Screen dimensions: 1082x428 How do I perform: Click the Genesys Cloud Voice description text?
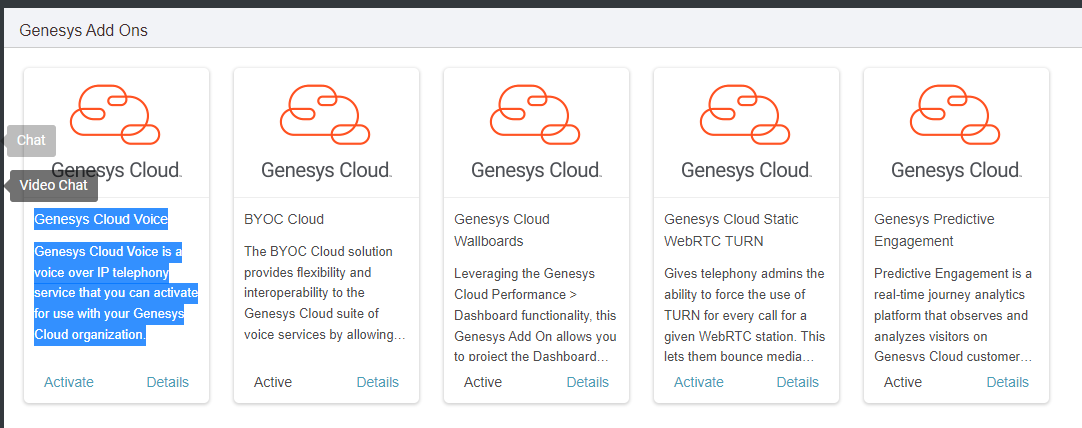pos(116,293)
